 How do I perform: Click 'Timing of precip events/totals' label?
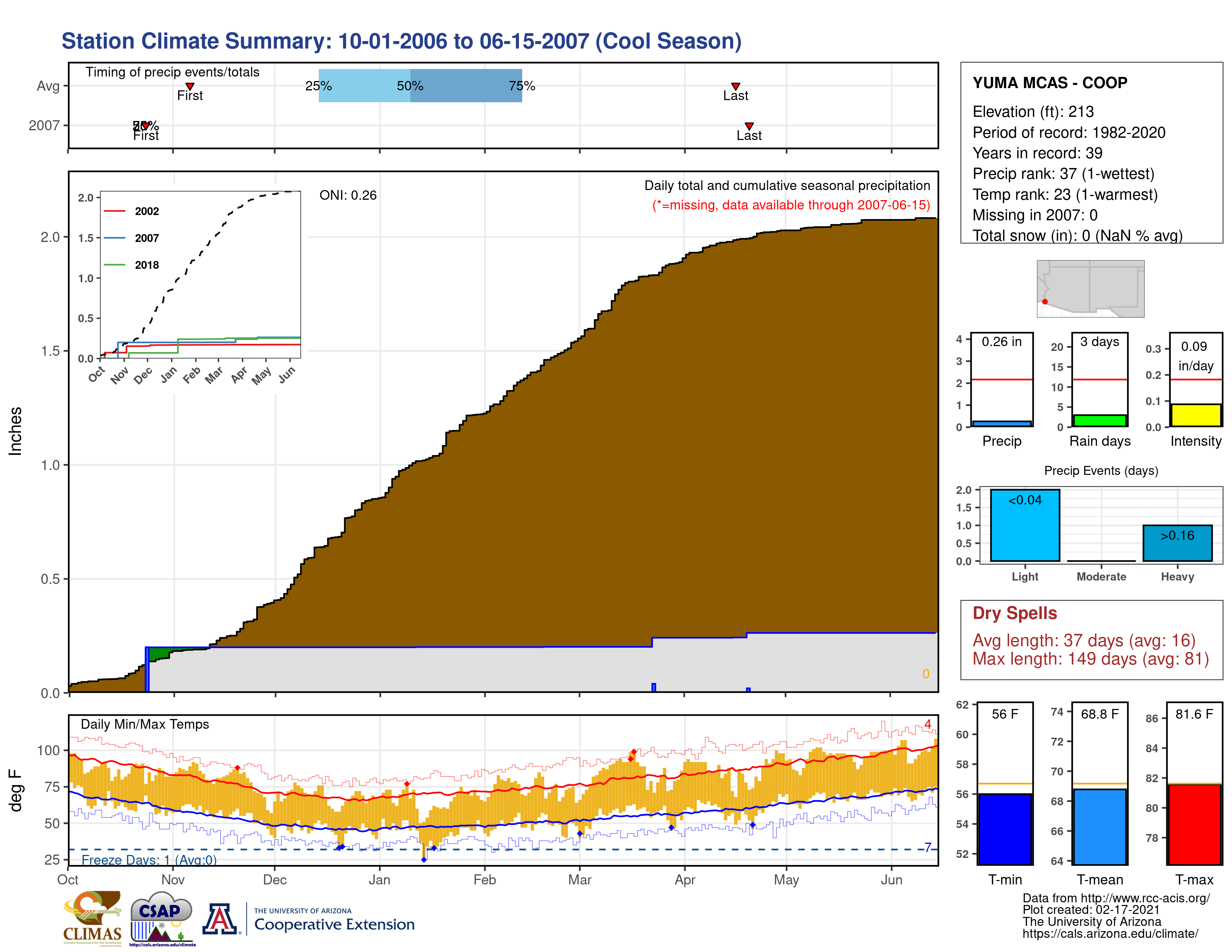pos(172,72)
